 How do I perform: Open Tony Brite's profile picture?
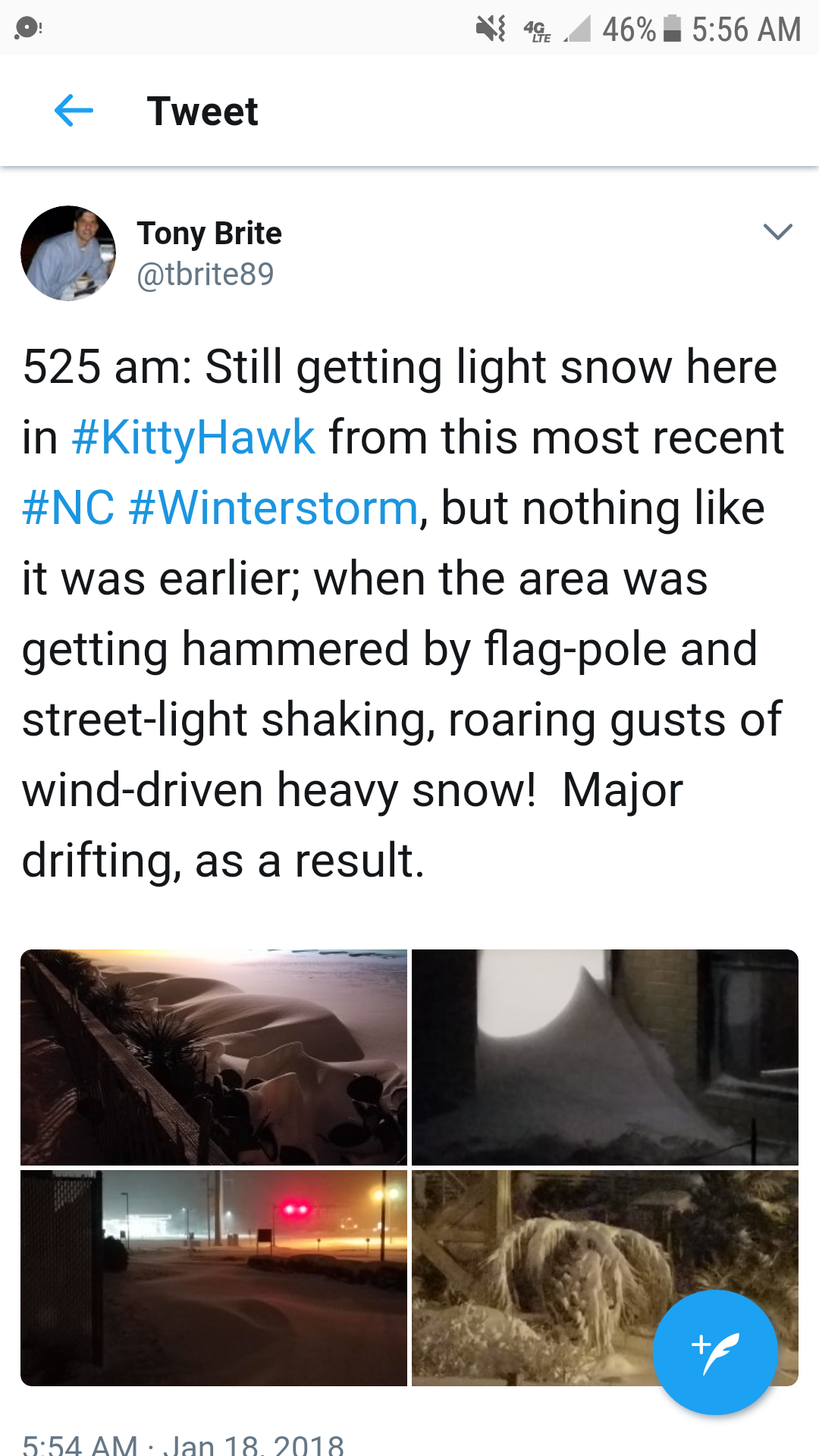click(68, 253)
